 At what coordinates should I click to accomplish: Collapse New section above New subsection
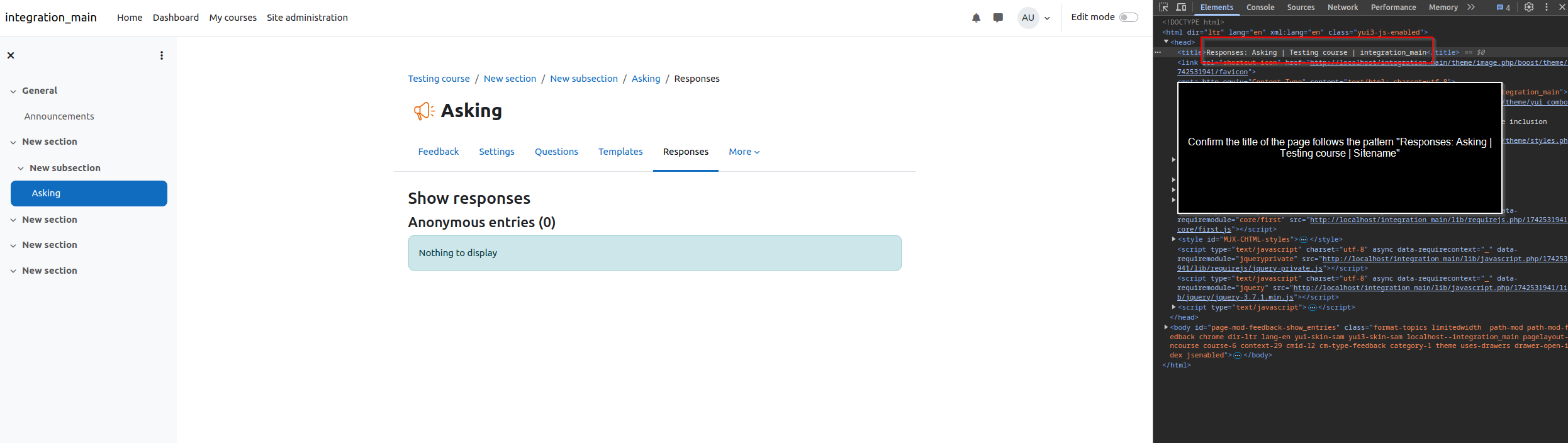13,142
